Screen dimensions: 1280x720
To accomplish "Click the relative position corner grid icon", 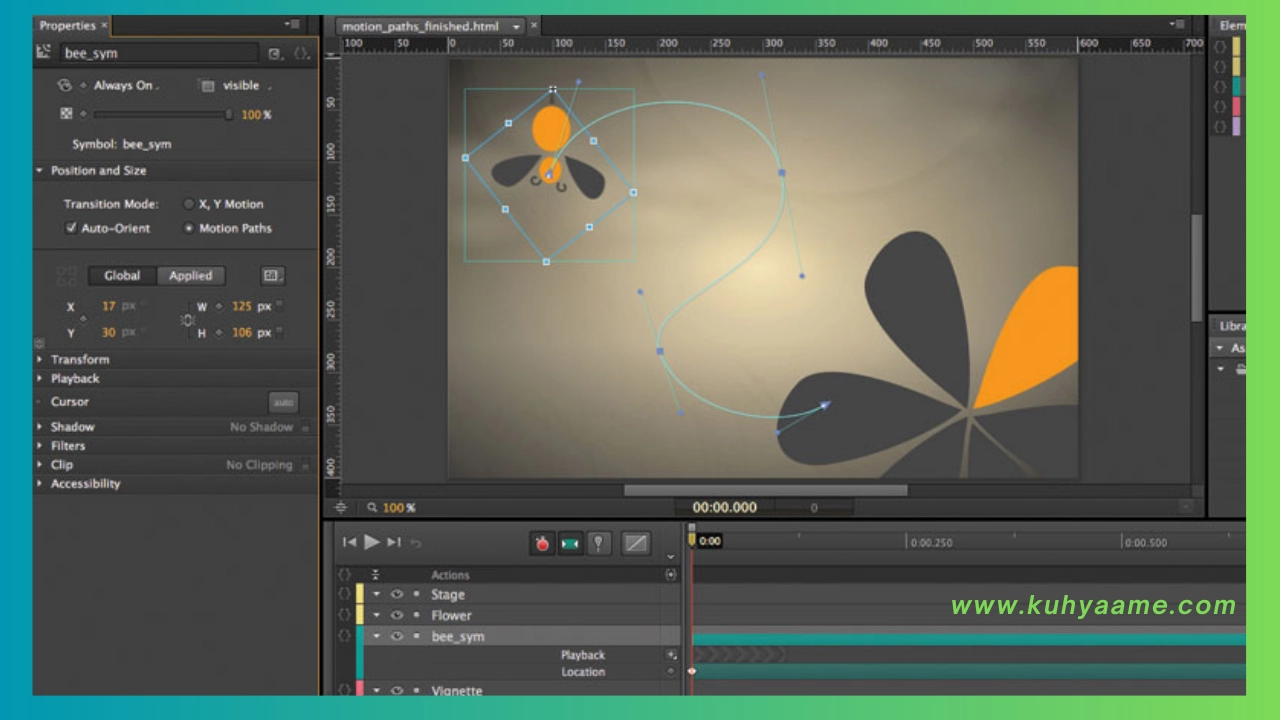I will (67, 276).
